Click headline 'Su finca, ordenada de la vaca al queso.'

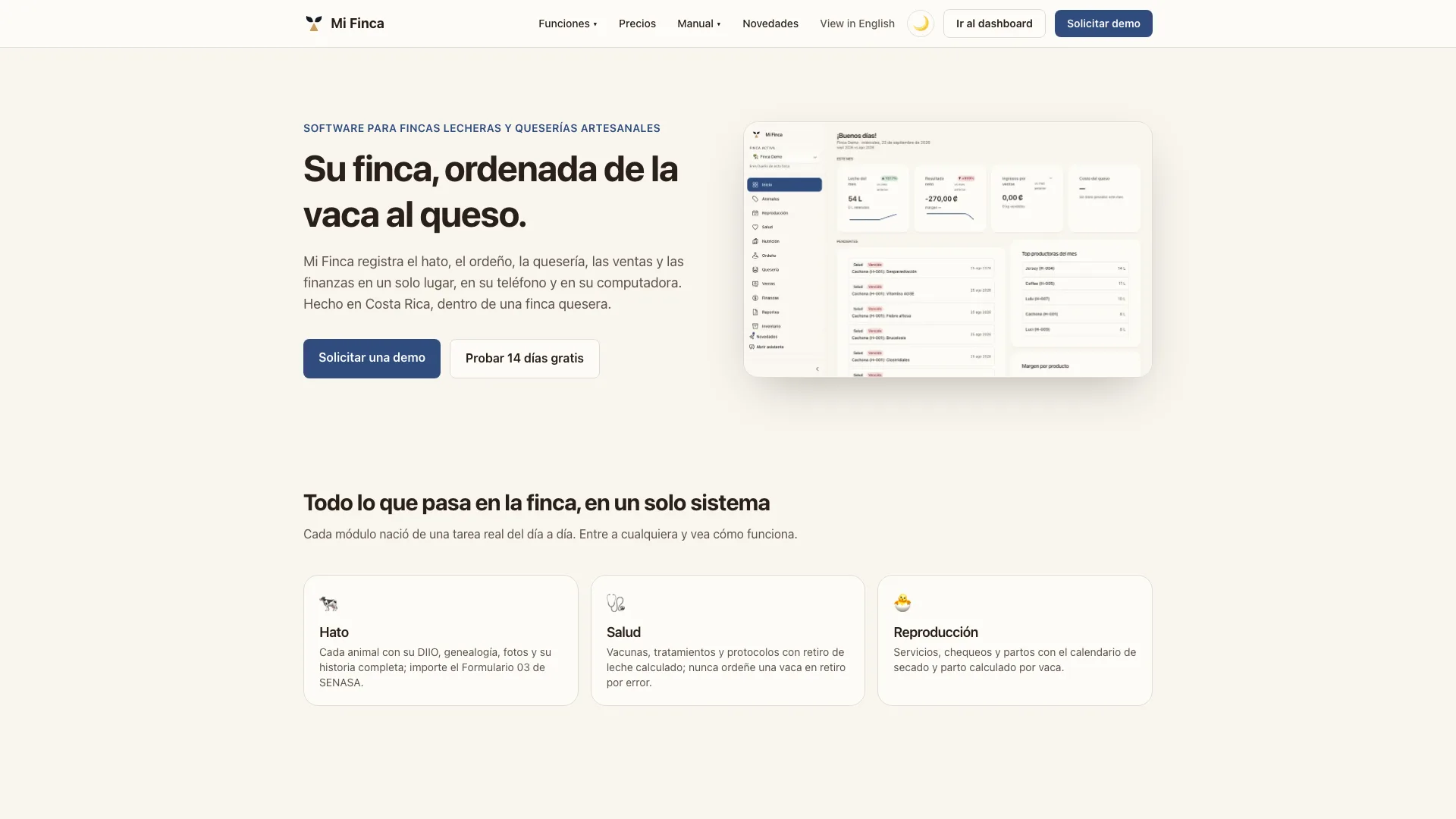point(491,191)
